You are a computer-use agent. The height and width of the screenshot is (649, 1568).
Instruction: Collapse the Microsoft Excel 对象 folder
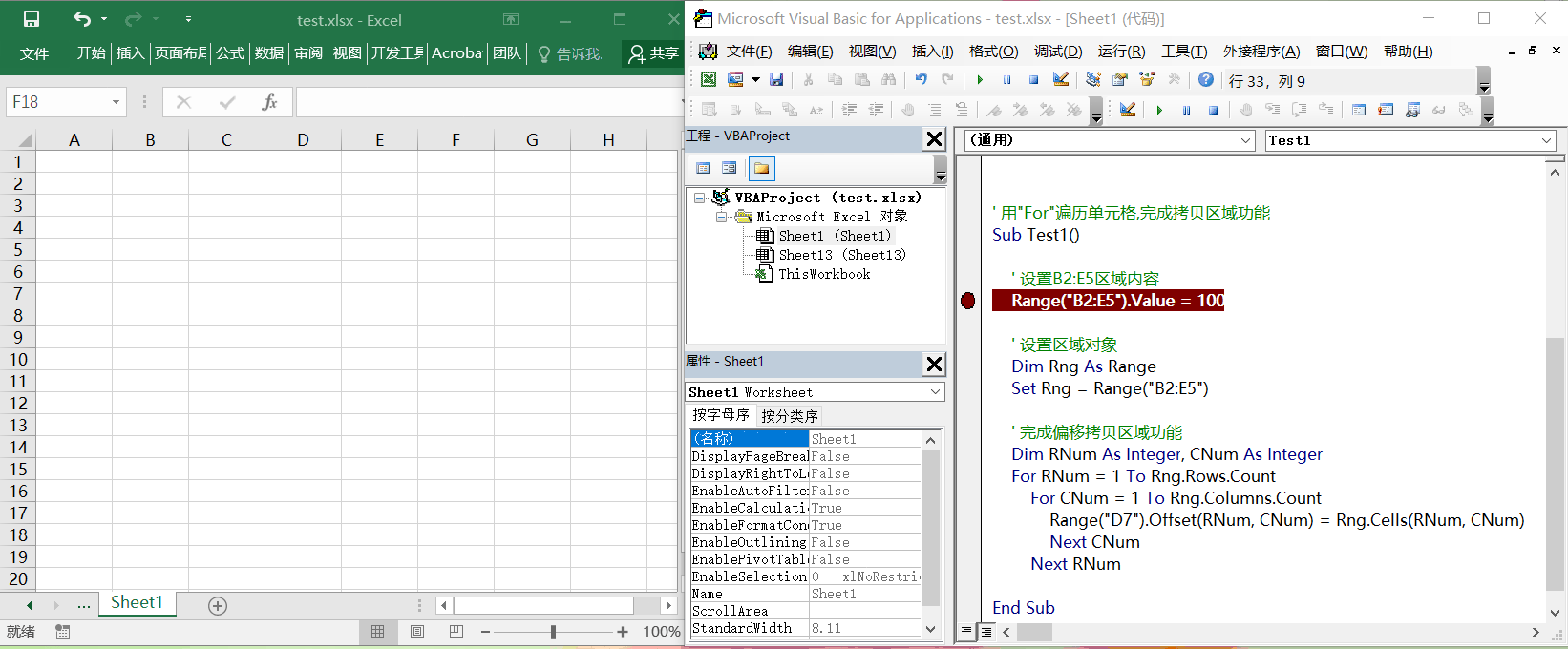click(x=722, y=217)
